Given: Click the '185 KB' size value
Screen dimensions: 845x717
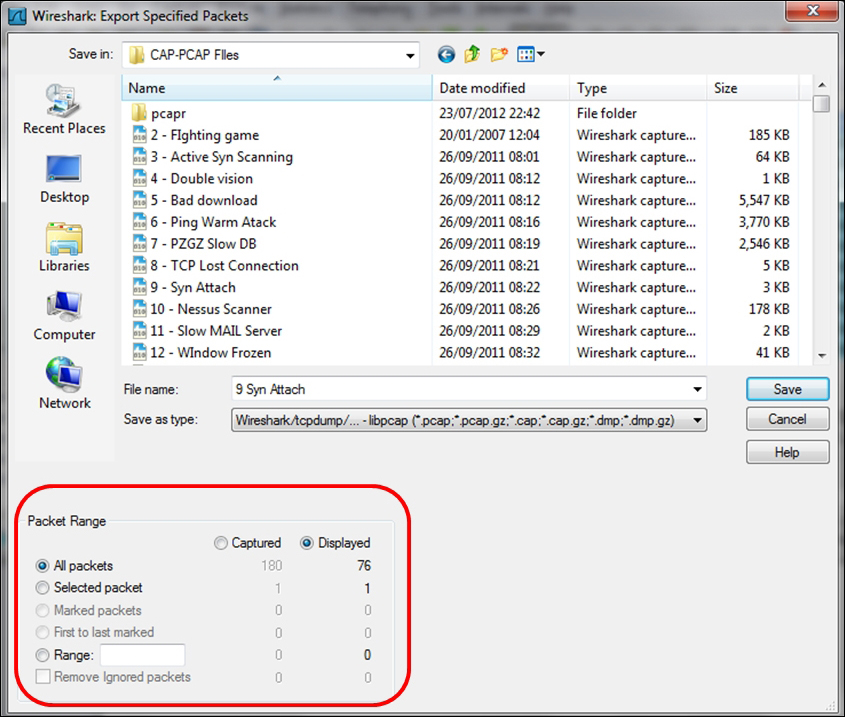Looking at the screenshot, I should click(x=769, y=135).
